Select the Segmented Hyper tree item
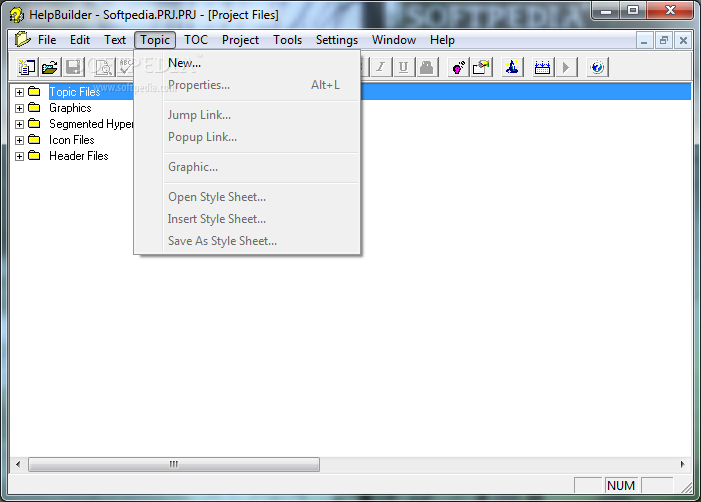701x502 pixels. 91,124
